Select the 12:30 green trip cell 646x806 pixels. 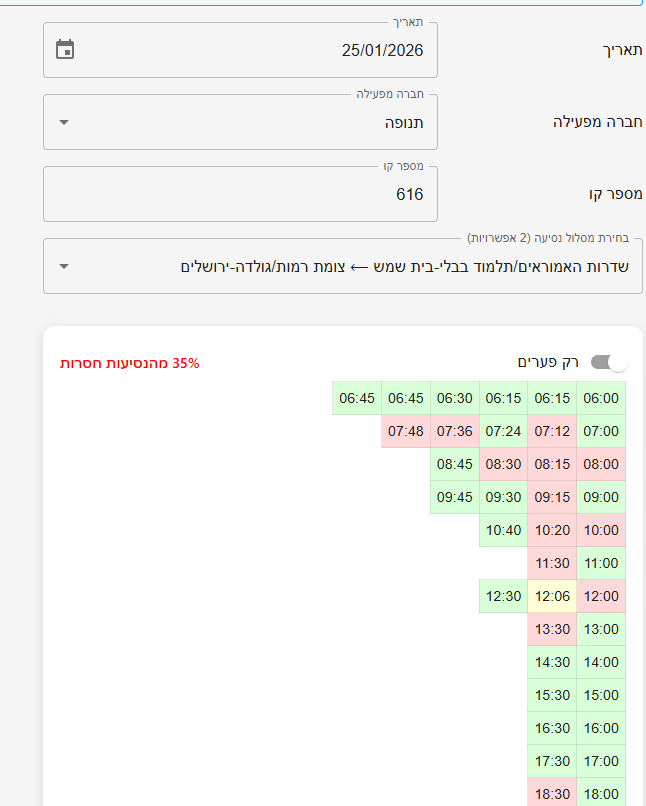tap(503, 596)
